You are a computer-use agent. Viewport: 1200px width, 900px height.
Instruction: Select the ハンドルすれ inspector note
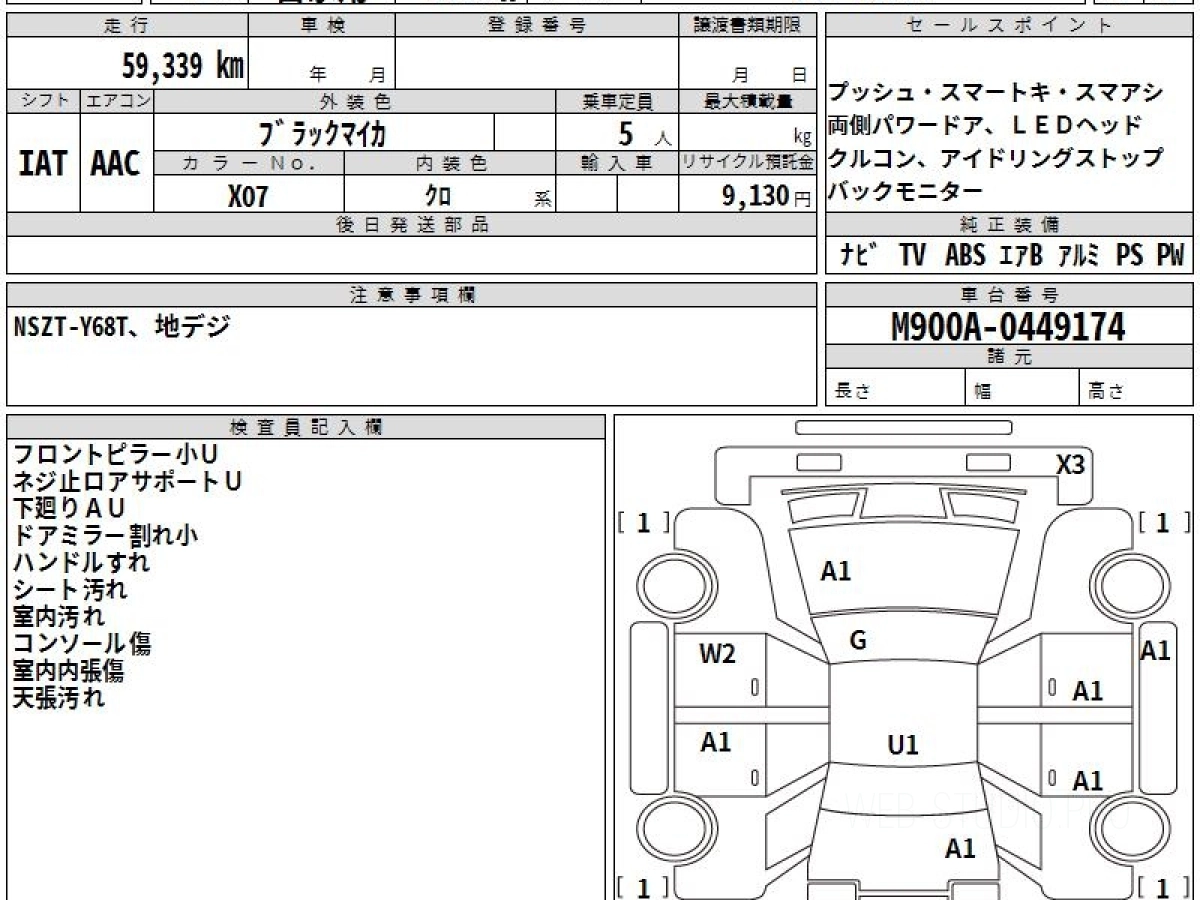click(81, 563)
